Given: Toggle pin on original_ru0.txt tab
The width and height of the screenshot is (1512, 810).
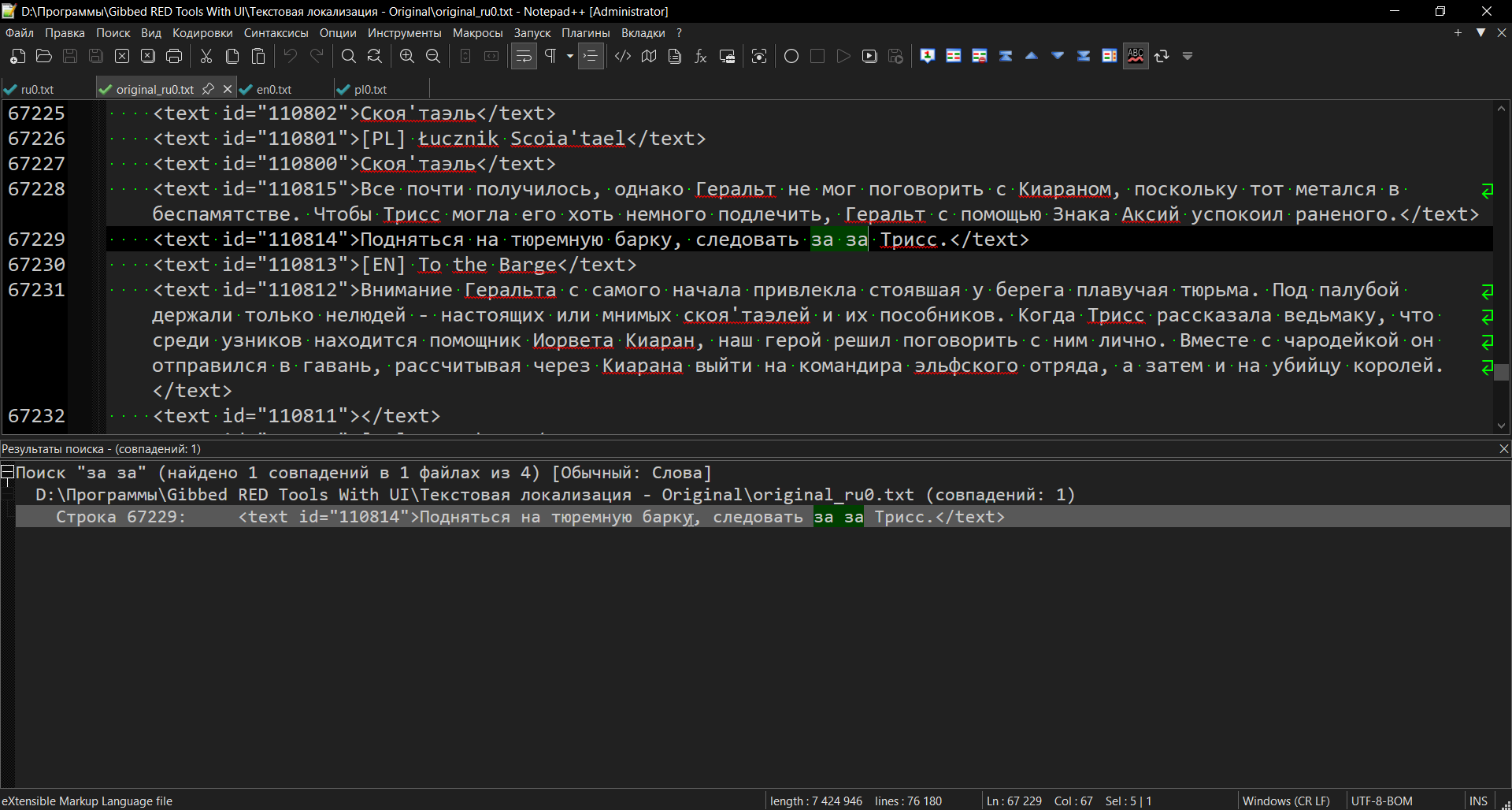Looking at the screenshot, I should pos(208,89).
